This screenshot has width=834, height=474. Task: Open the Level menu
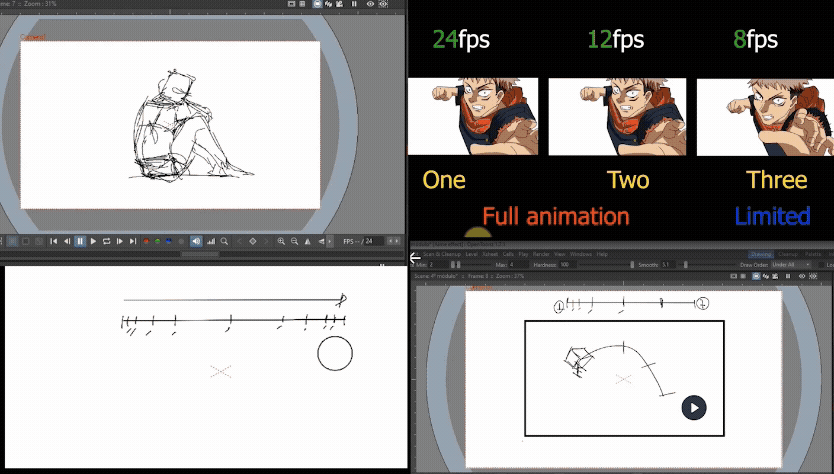tap(471, 254)
